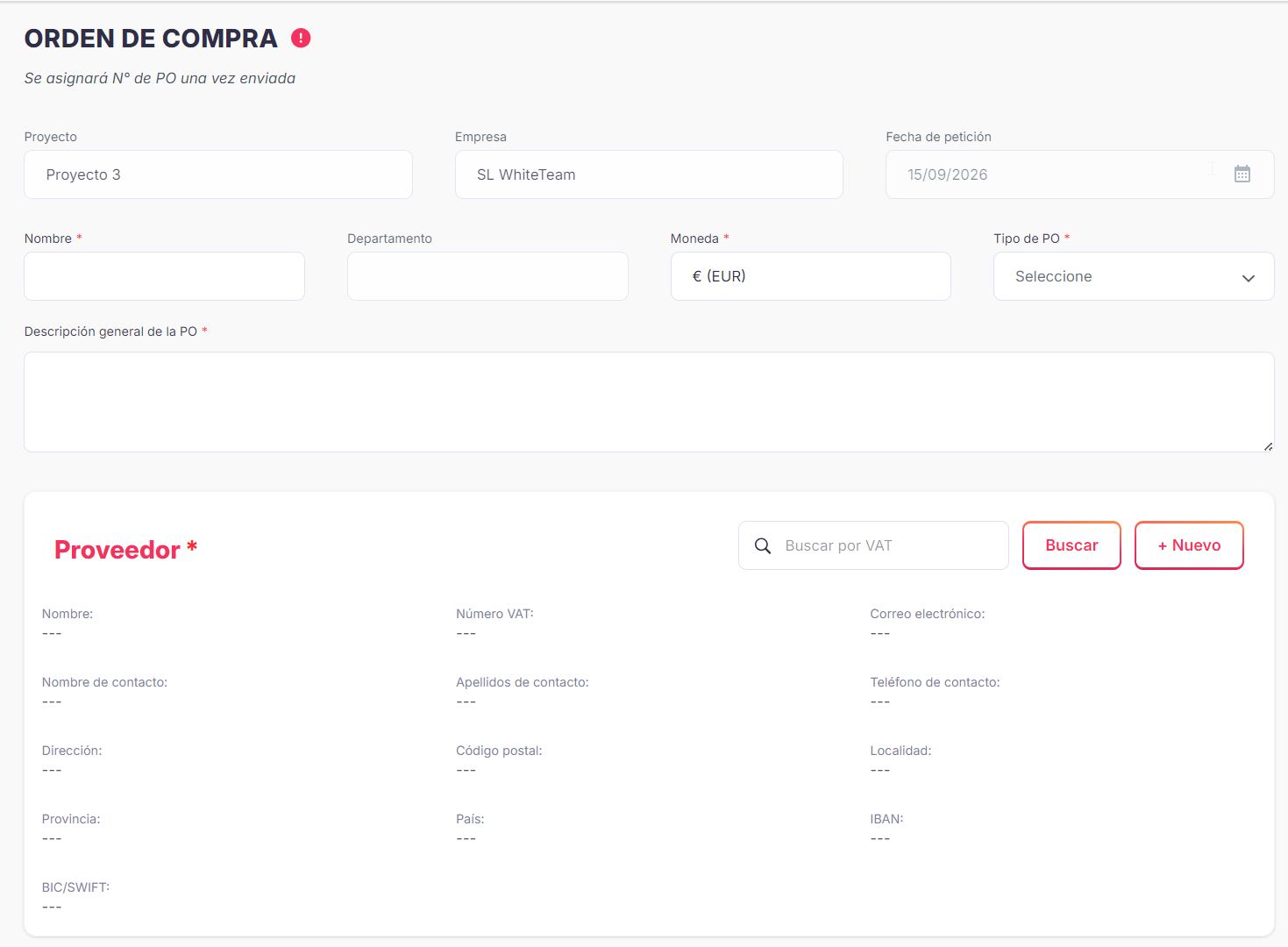Click the 'Dirección:' label
Screen dimensions: 1288x947
(72, 751)
